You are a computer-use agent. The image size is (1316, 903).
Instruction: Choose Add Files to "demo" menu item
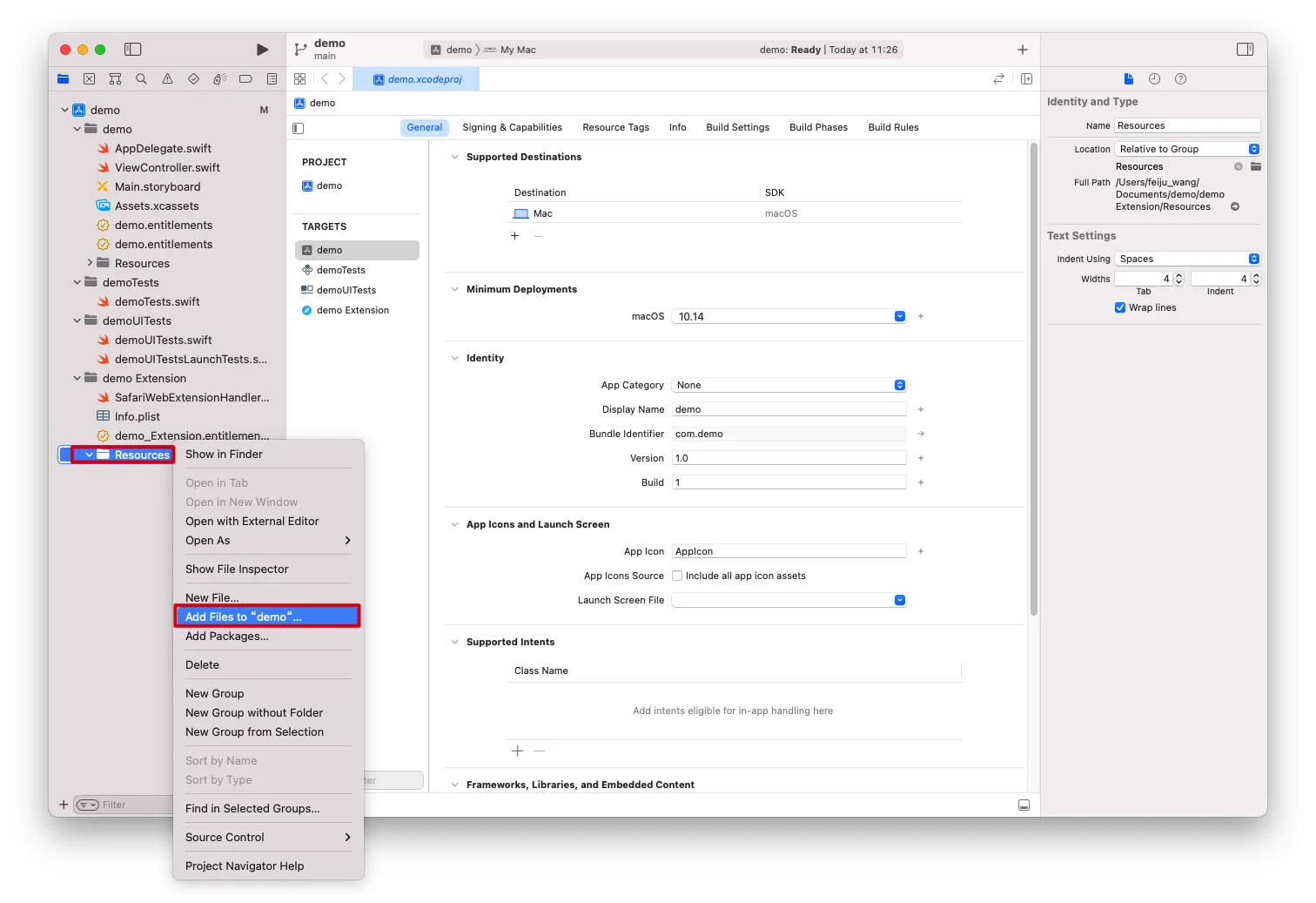click(267, 617)
